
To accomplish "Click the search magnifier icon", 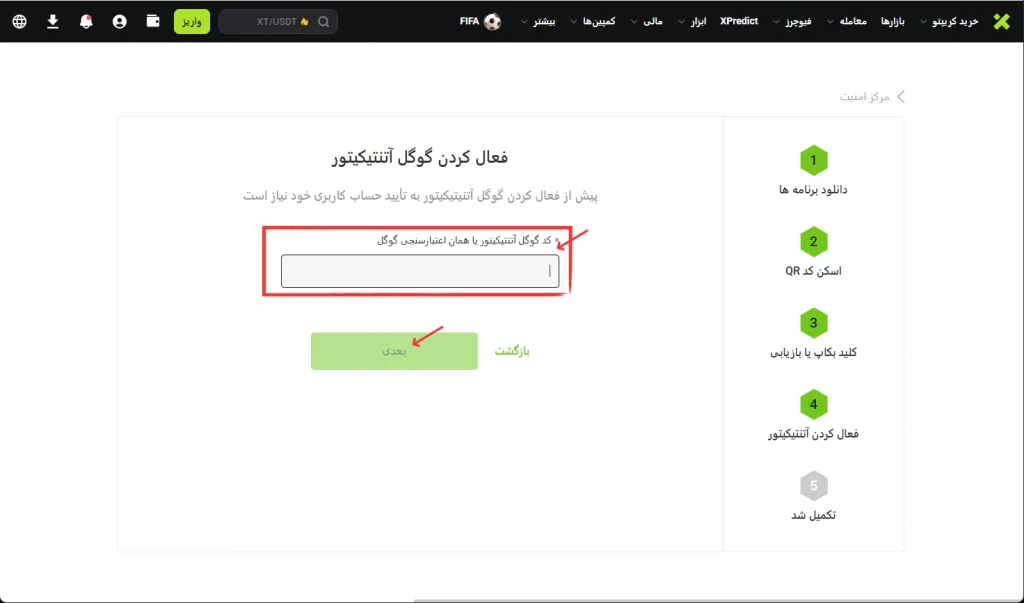I will (323, 22).
